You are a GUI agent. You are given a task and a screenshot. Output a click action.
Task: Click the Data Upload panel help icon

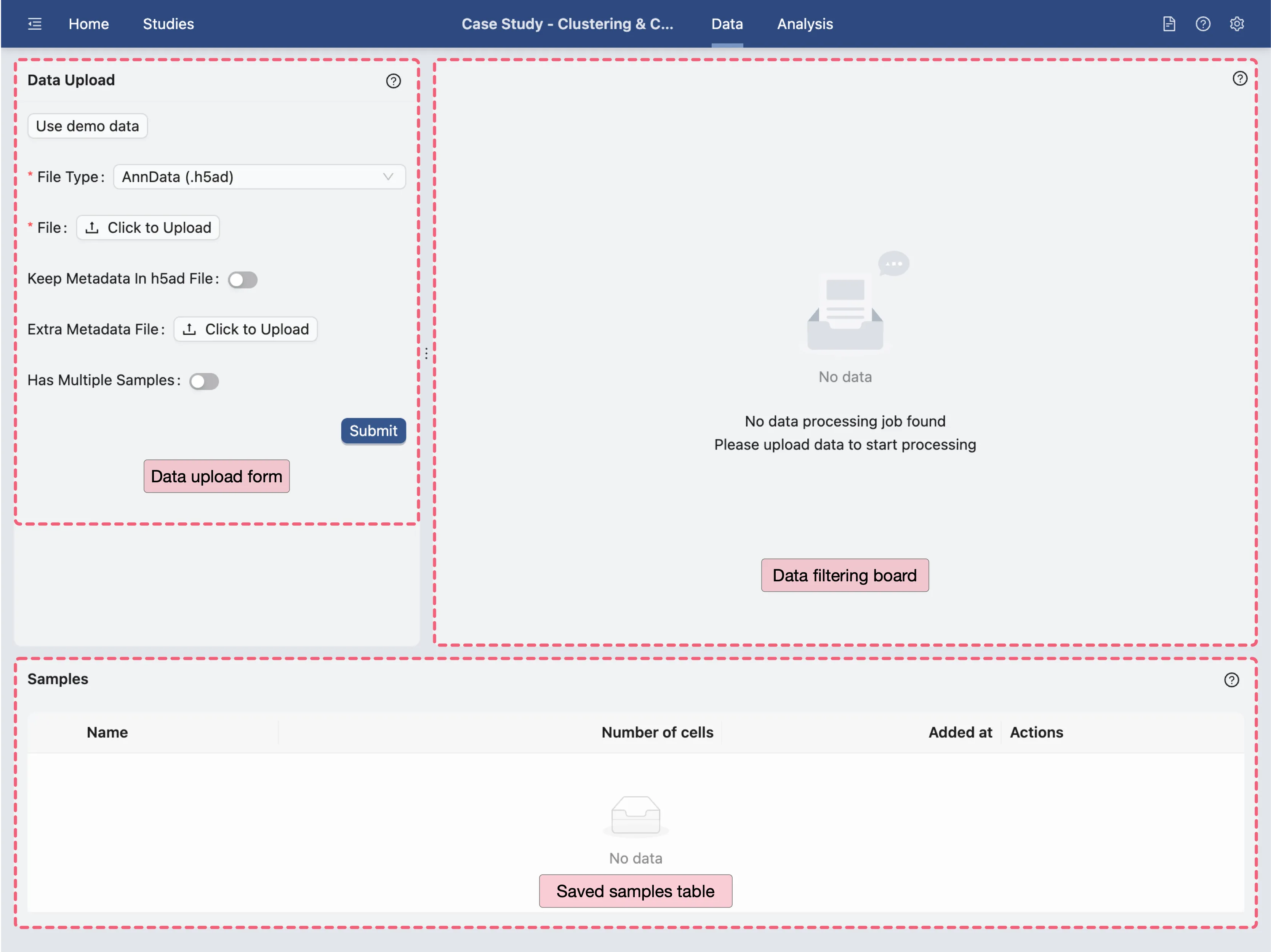pyautogui.click(x=393, y=81)
